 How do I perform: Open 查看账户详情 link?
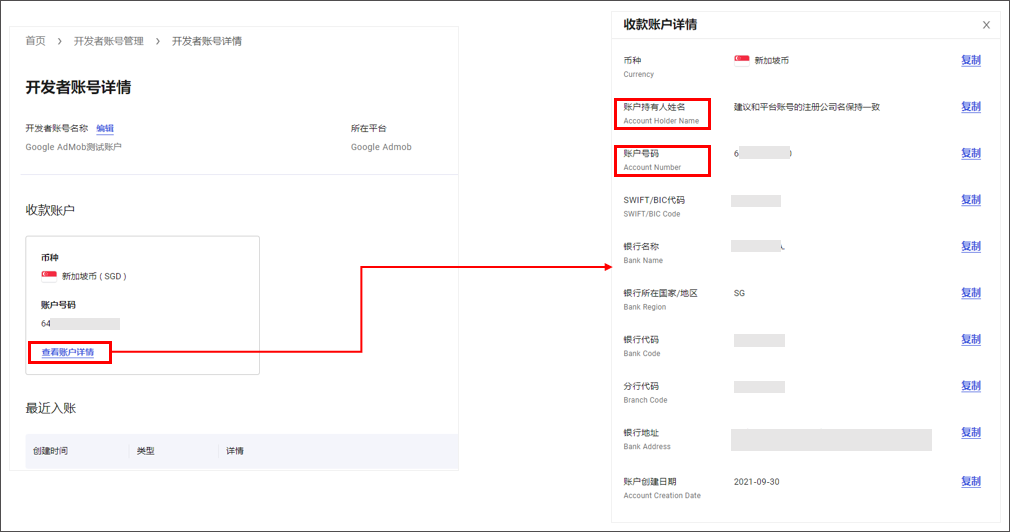tap(68, 352)
